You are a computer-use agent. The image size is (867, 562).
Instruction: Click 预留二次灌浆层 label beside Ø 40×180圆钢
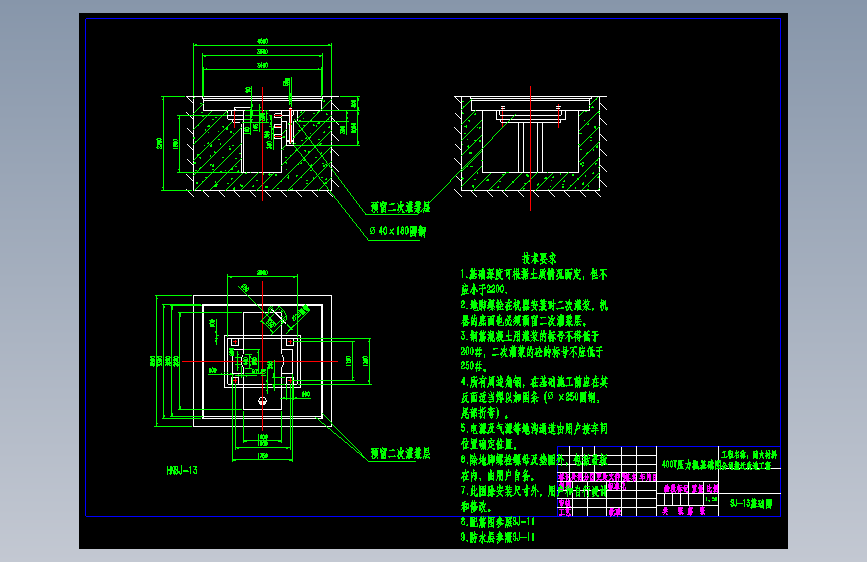pyautogui.click(x=400, y=207)
